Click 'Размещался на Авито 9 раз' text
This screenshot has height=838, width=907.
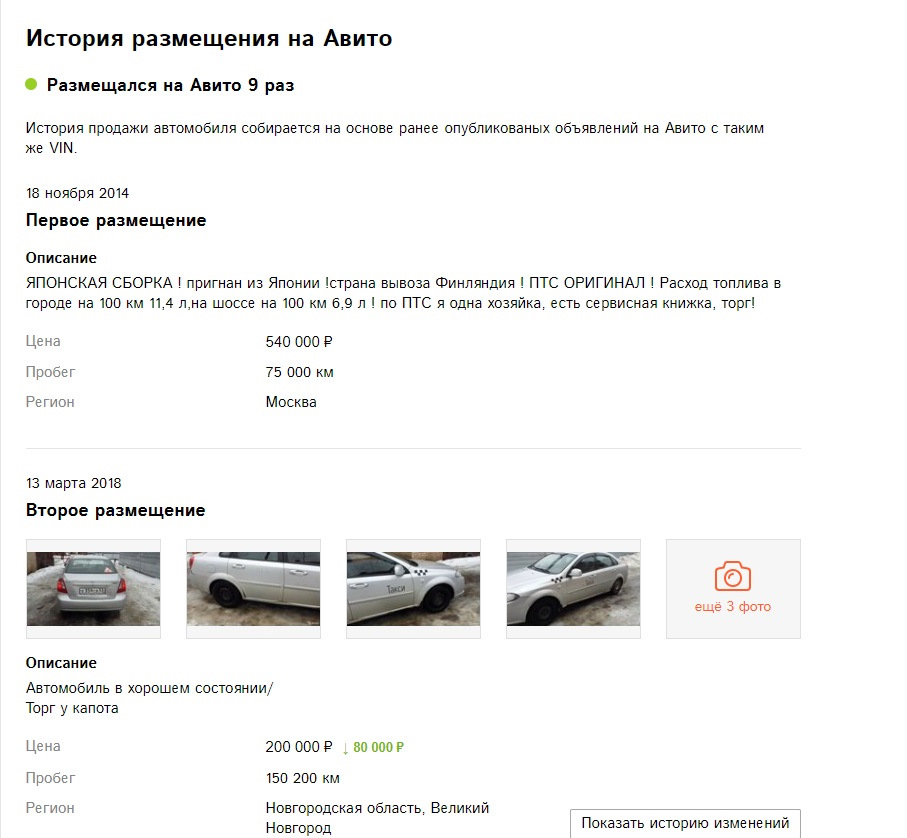(x=170, y=85)
